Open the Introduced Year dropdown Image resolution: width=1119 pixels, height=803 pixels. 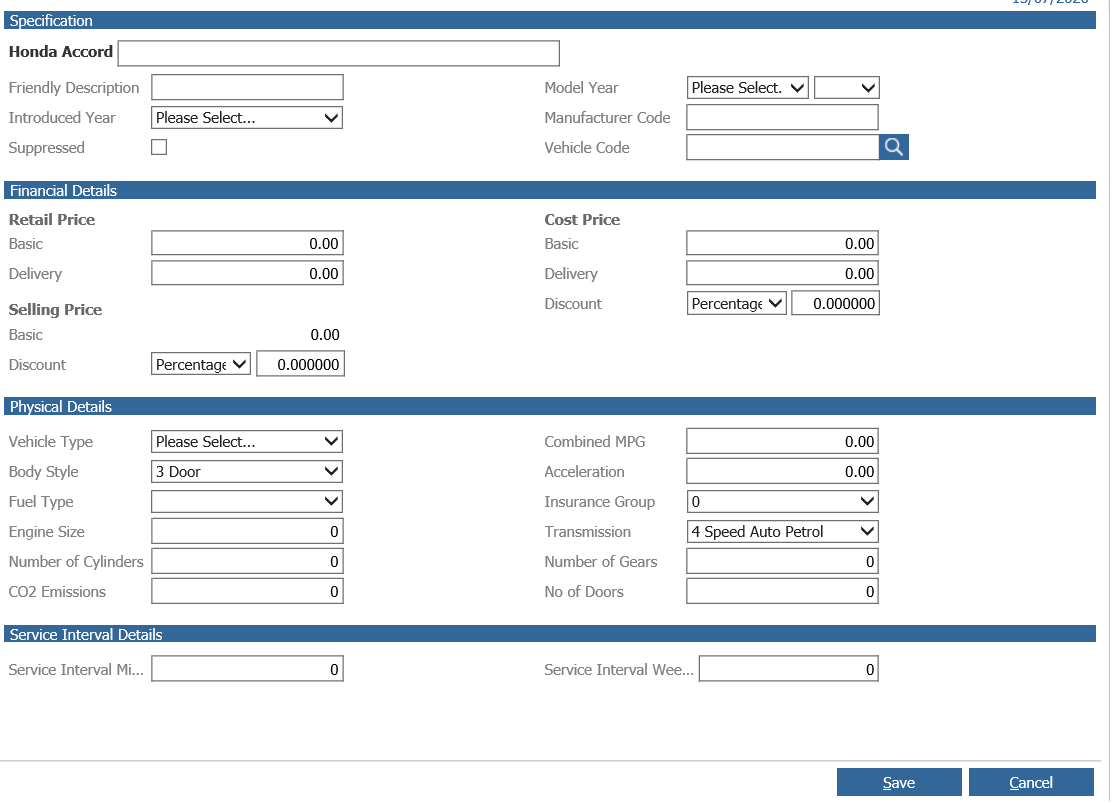(x=247, y=118)
